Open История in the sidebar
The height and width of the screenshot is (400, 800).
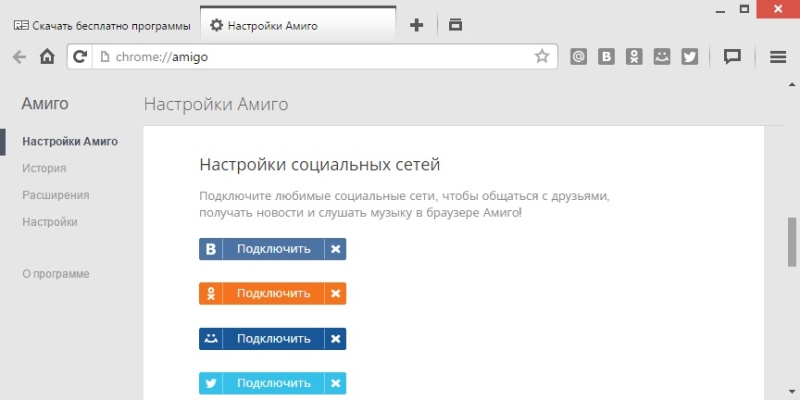44,168
